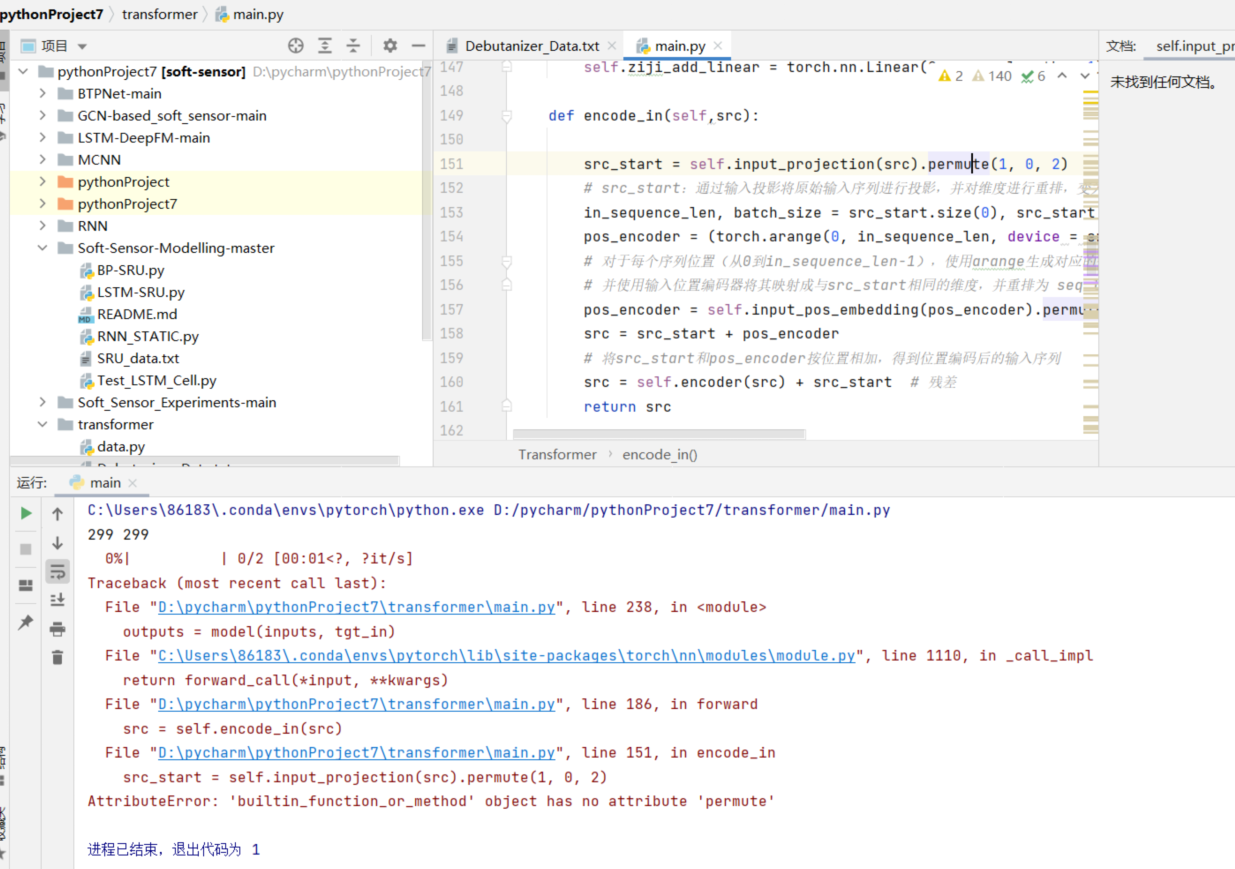Click the stop process square icon

[26, 549]
